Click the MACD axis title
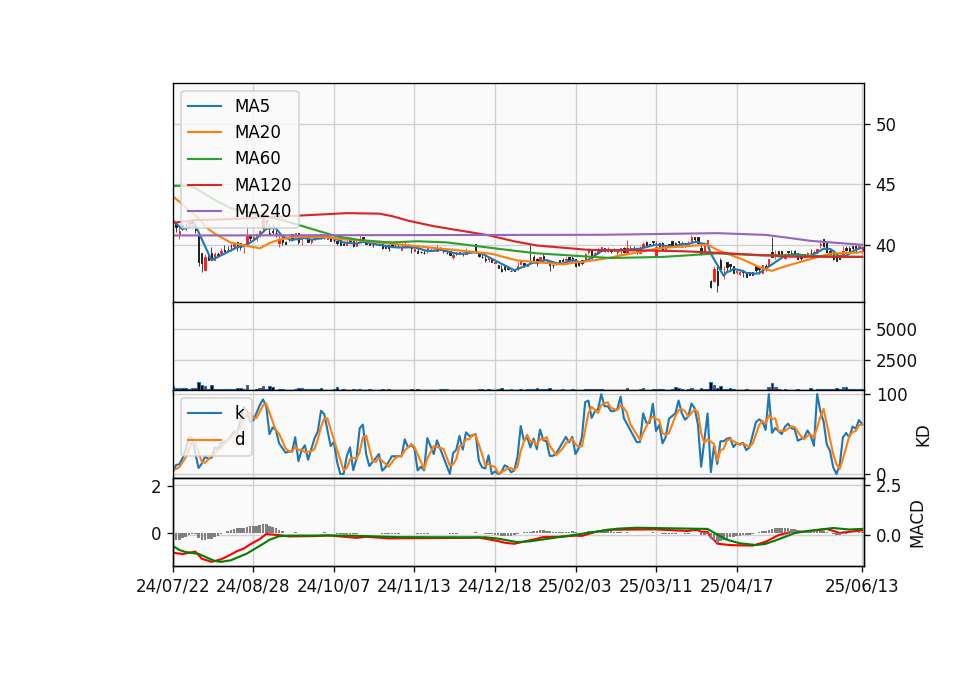960x690 pixels. pos(917,524)
